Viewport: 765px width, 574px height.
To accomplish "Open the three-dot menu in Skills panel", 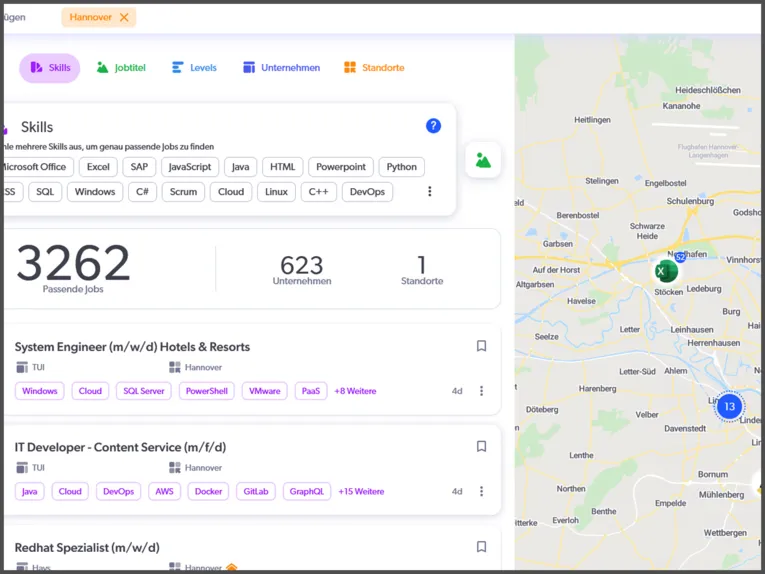I will [x=429, y=191].
